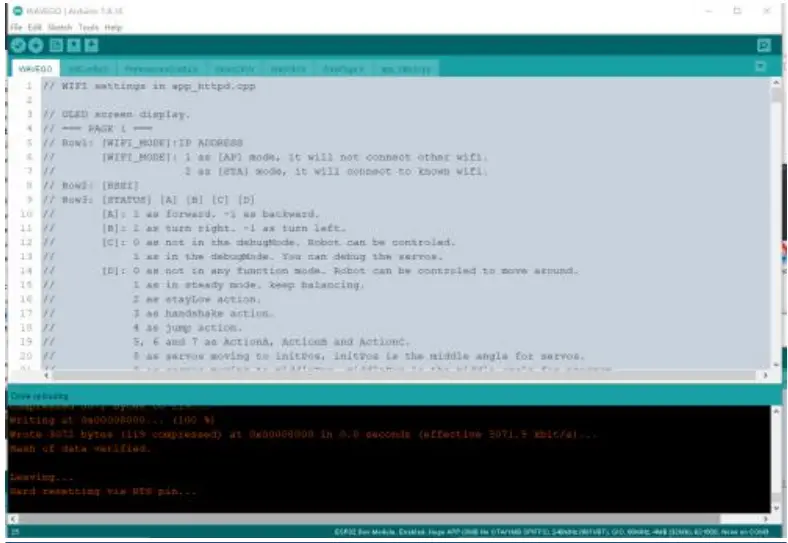
Task: Click the console horizontal scroll-right arrow
Action: [x=765, y=518]
